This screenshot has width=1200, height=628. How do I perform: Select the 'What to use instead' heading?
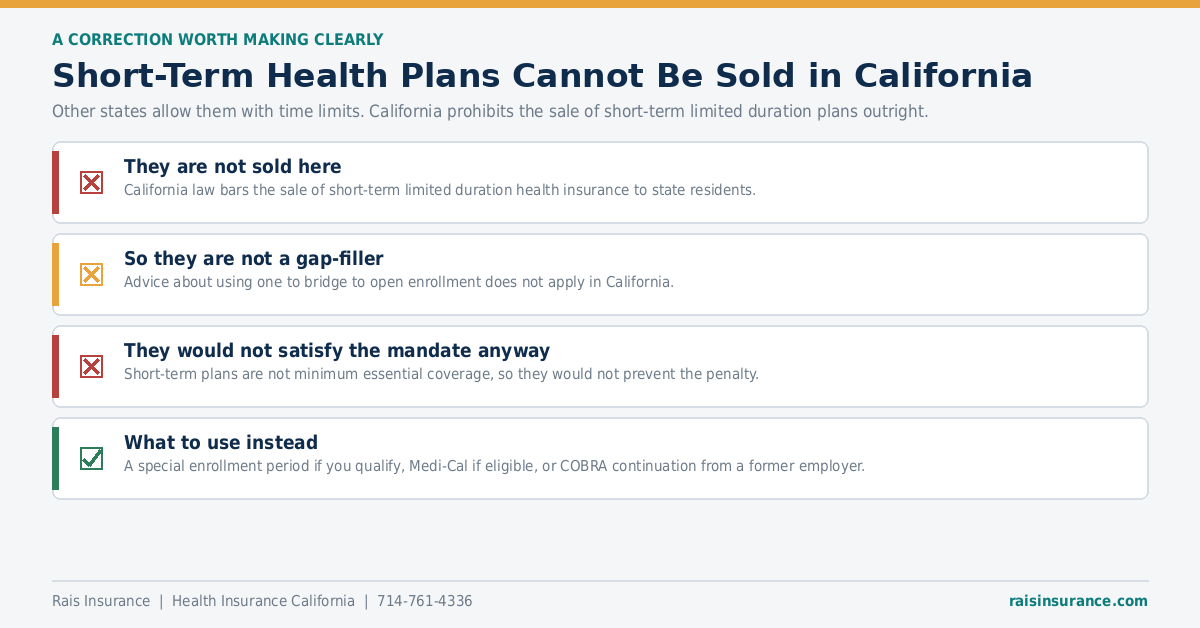coord(221,443)
